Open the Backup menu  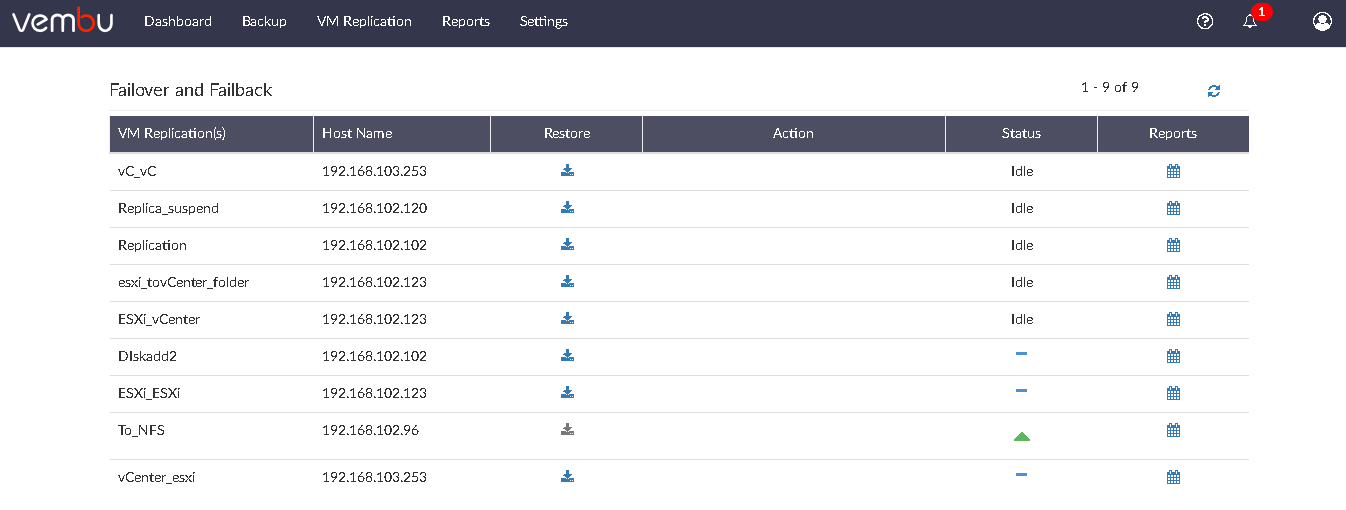point(264,21)
